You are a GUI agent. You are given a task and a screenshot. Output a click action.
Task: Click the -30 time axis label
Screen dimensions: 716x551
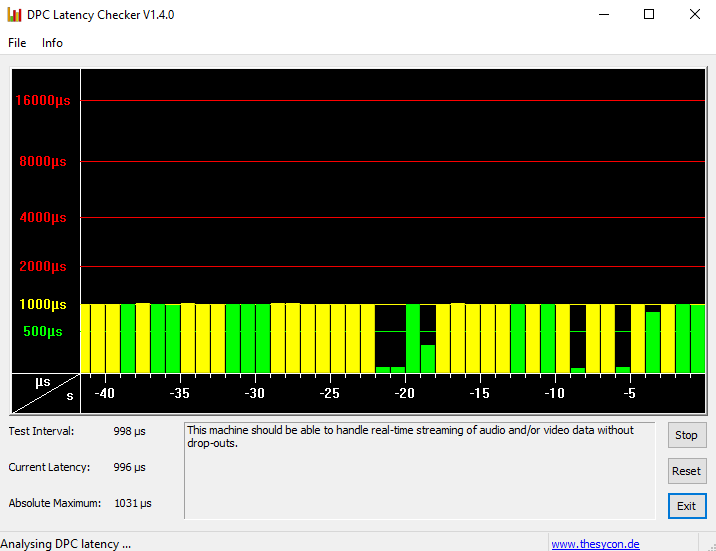[x=254, y=393]
